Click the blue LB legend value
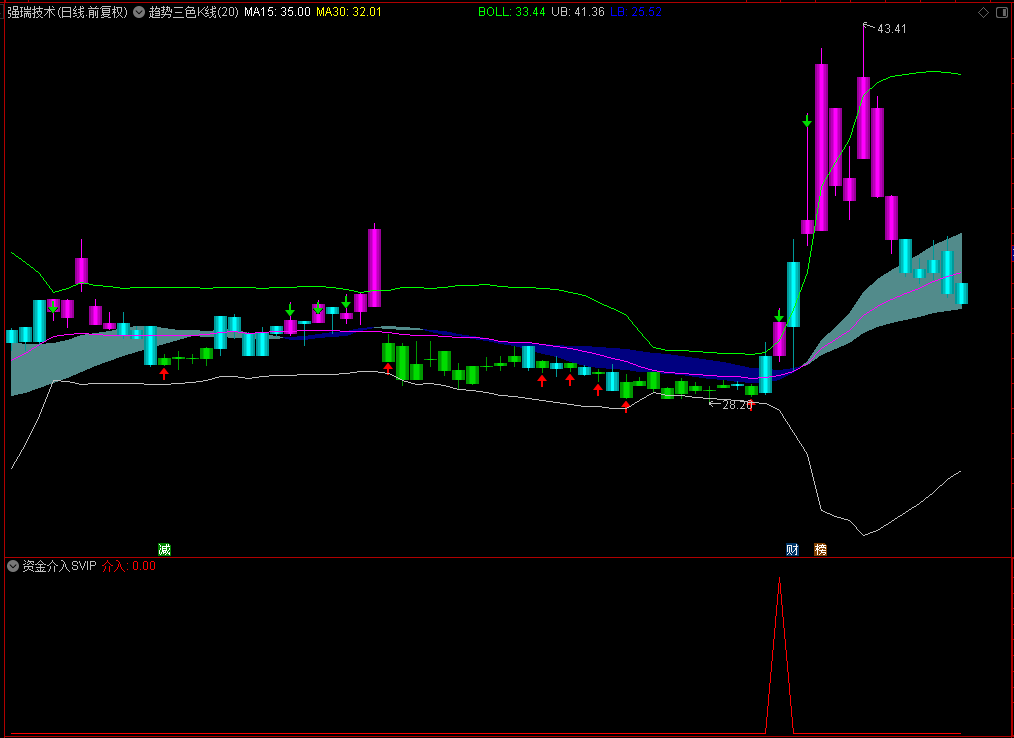1014x738 pixels. (636, 12)
